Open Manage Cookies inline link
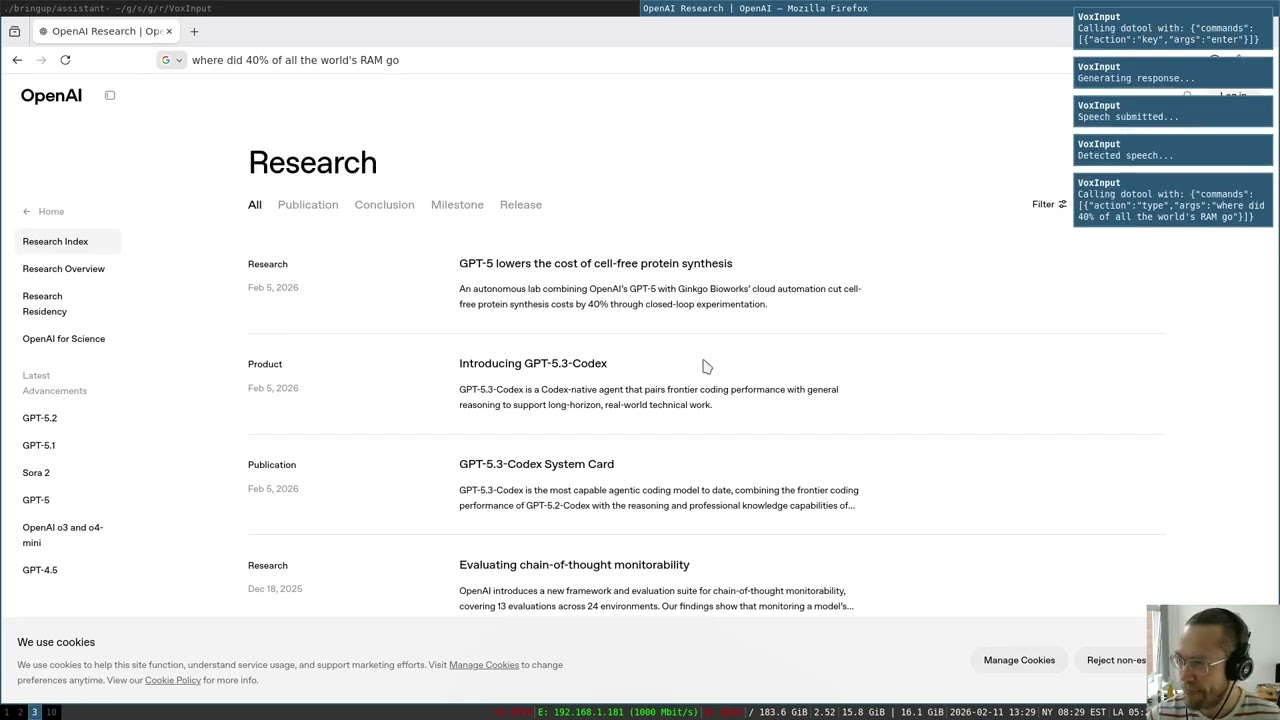 484,665
